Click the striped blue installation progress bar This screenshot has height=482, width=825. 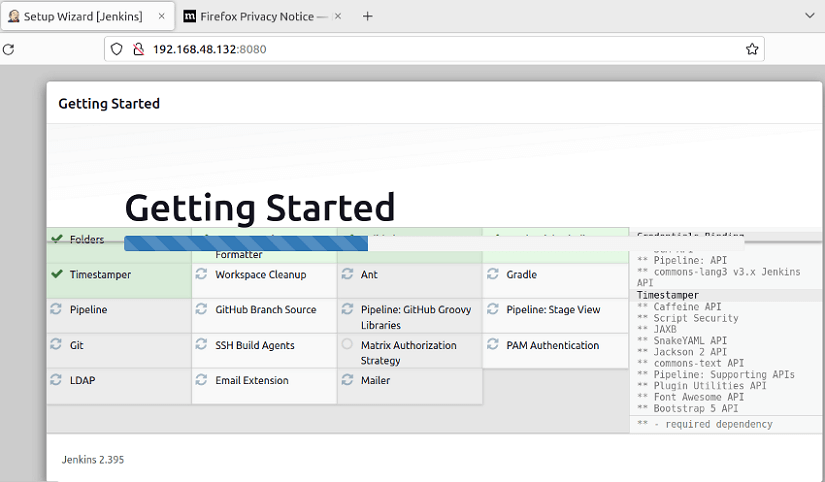click(246, 243)
